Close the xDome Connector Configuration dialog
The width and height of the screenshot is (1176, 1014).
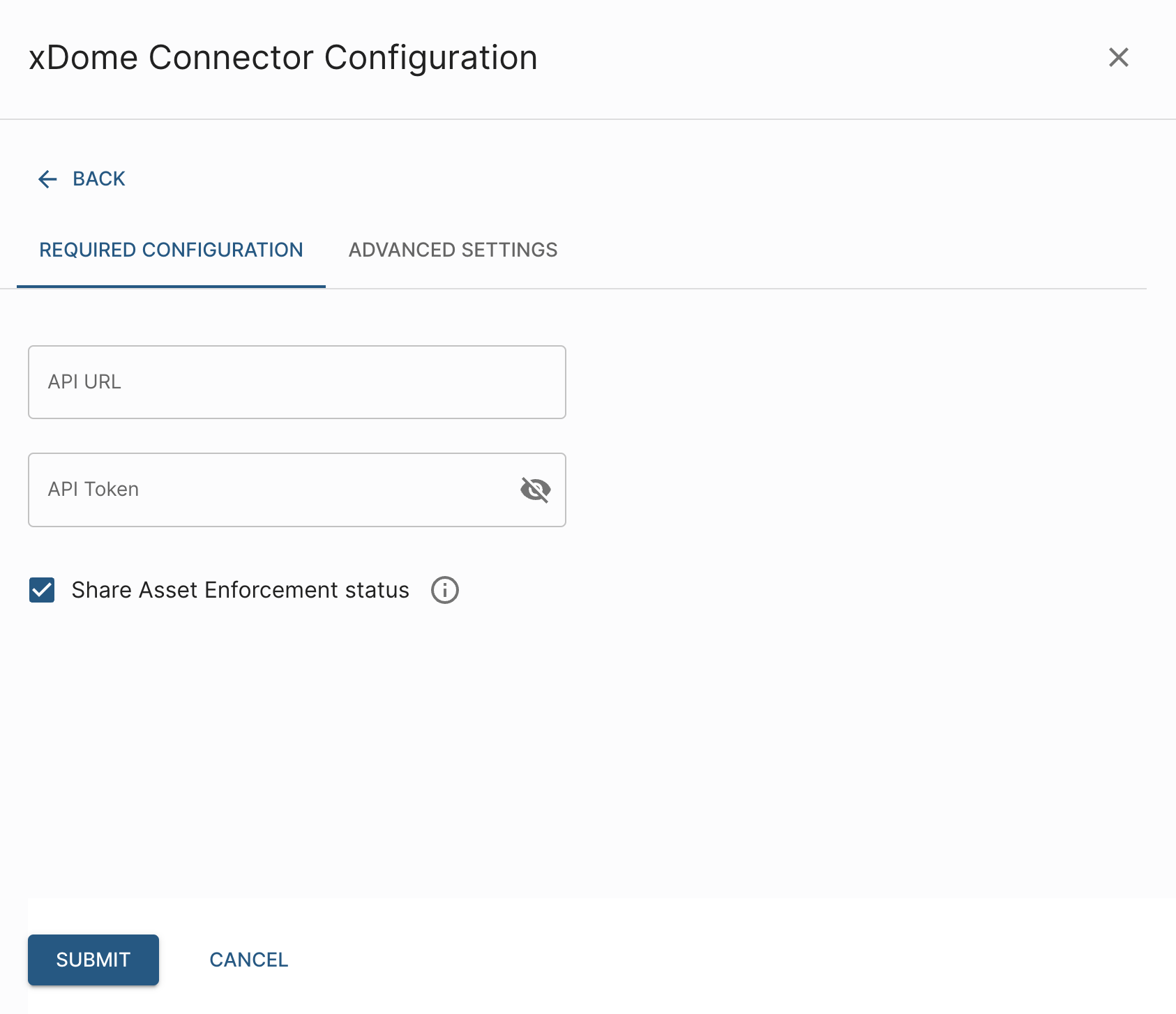1118,57
